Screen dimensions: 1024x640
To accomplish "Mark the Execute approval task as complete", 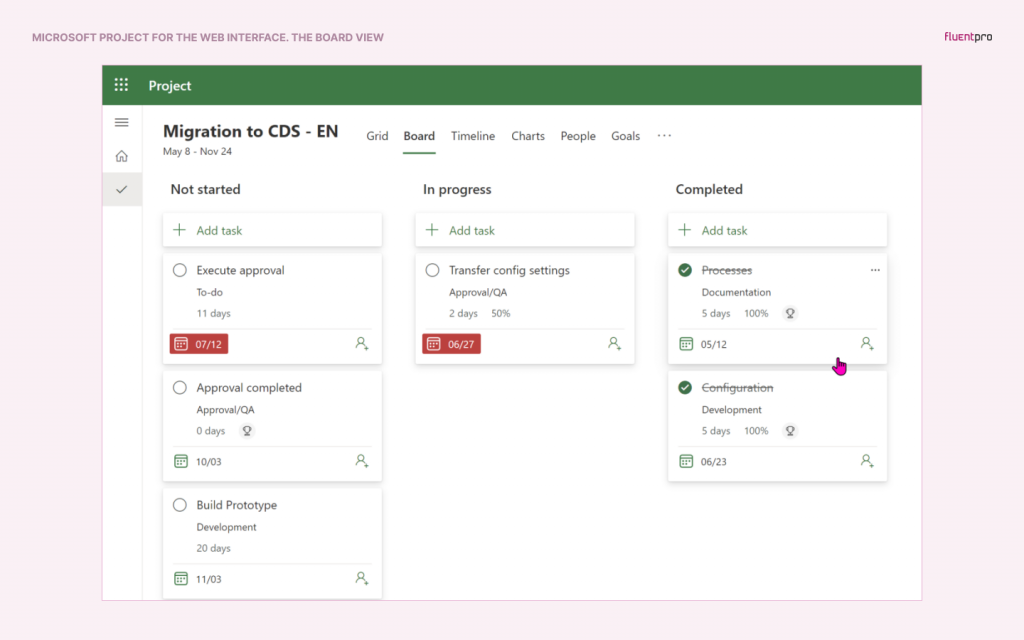I will 179,269.
